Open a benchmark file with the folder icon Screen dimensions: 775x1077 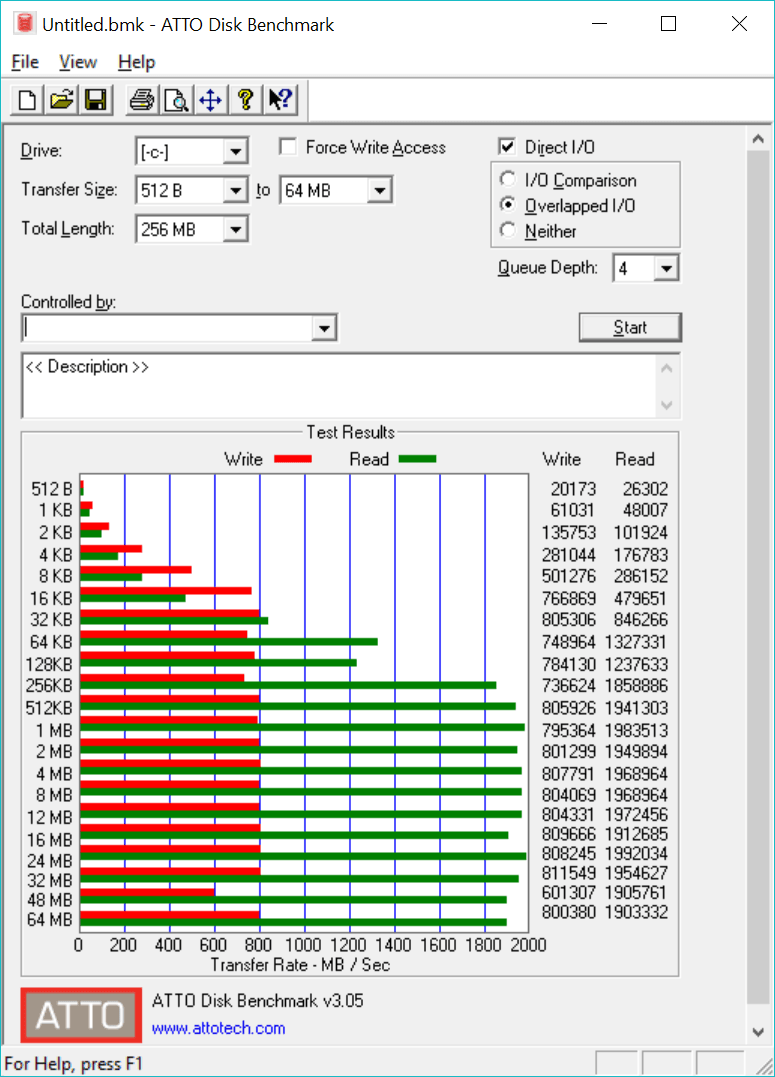[x=62, y=100]
